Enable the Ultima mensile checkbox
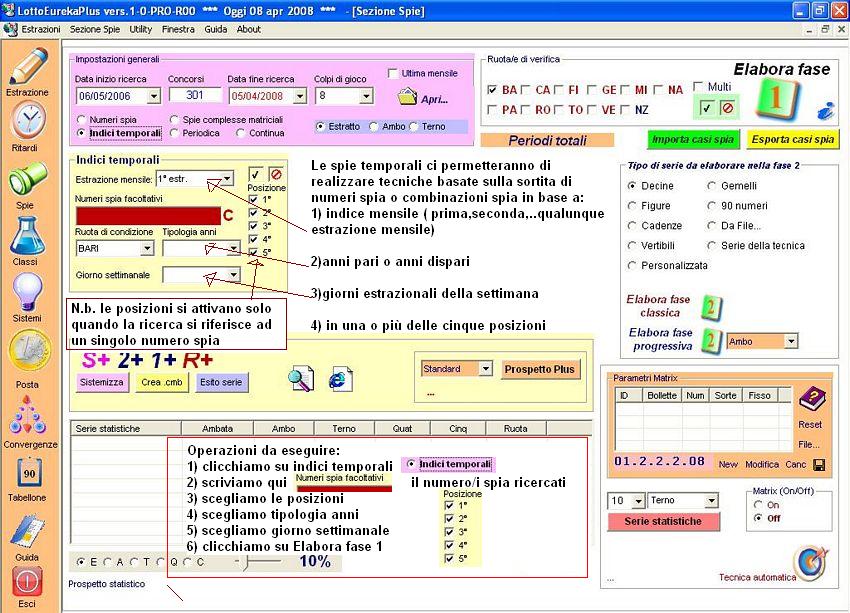Viewport: 850px width, 613px height. [393, 73]
